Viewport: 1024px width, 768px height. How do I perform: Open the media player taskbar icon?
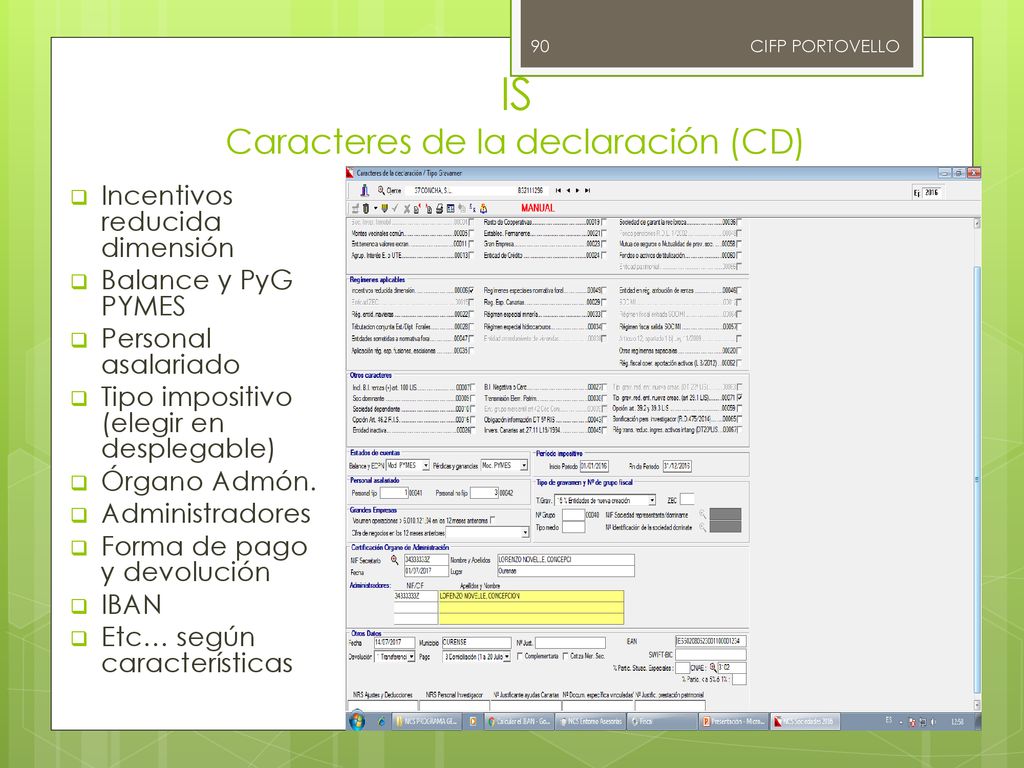click(473, 722)
